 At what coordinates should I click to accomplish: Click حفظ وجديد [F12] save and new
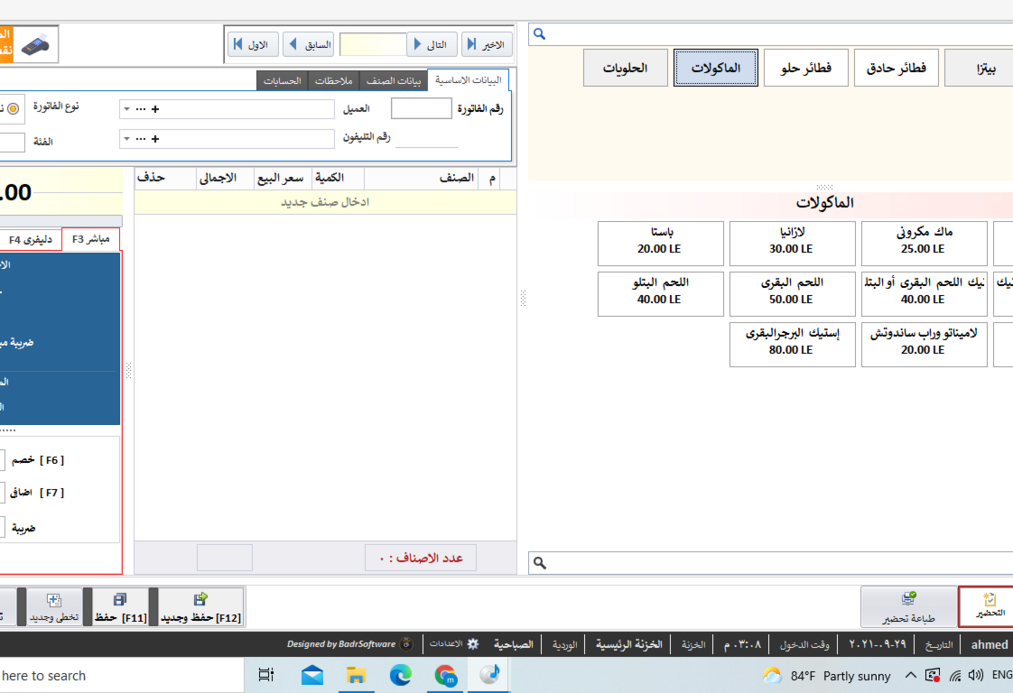pos(201,607)
